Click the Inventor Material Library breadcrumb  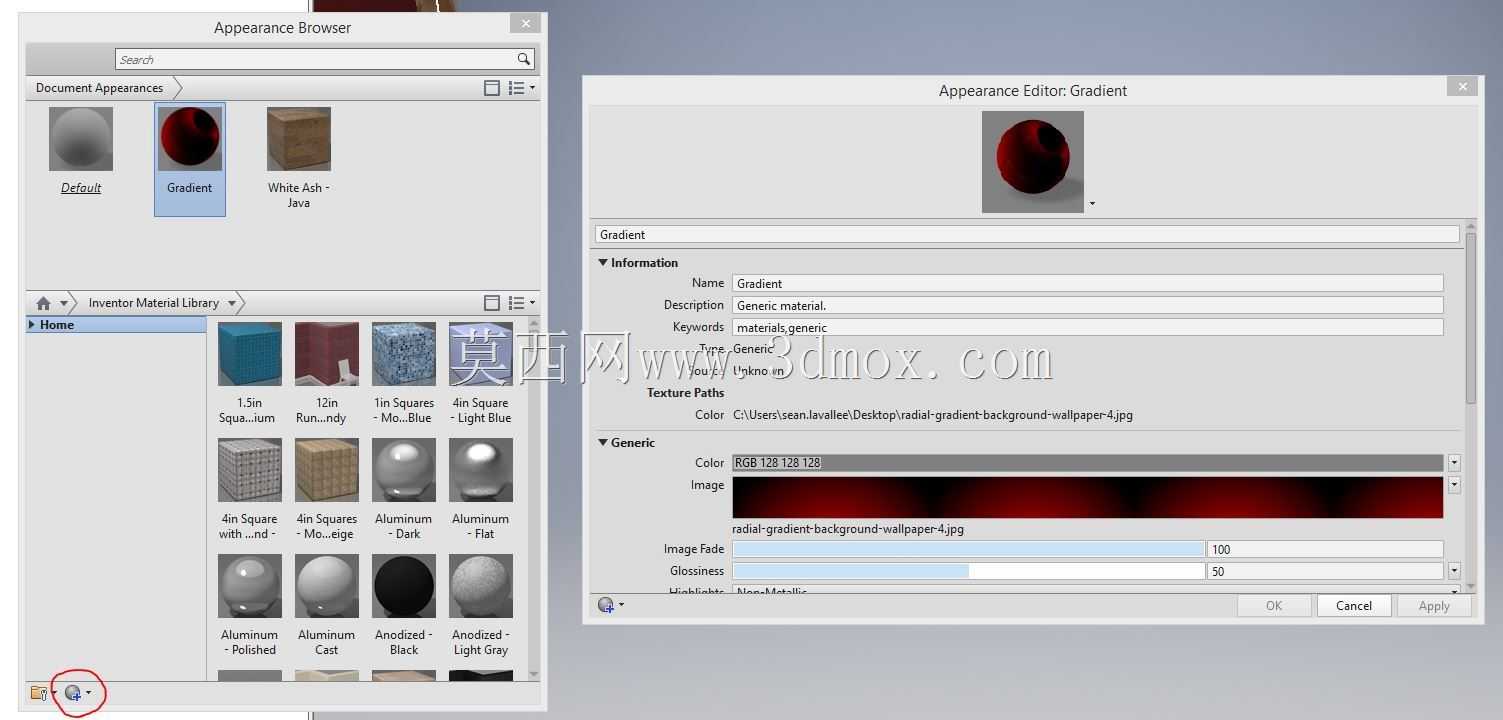click(x=153, y=303)
